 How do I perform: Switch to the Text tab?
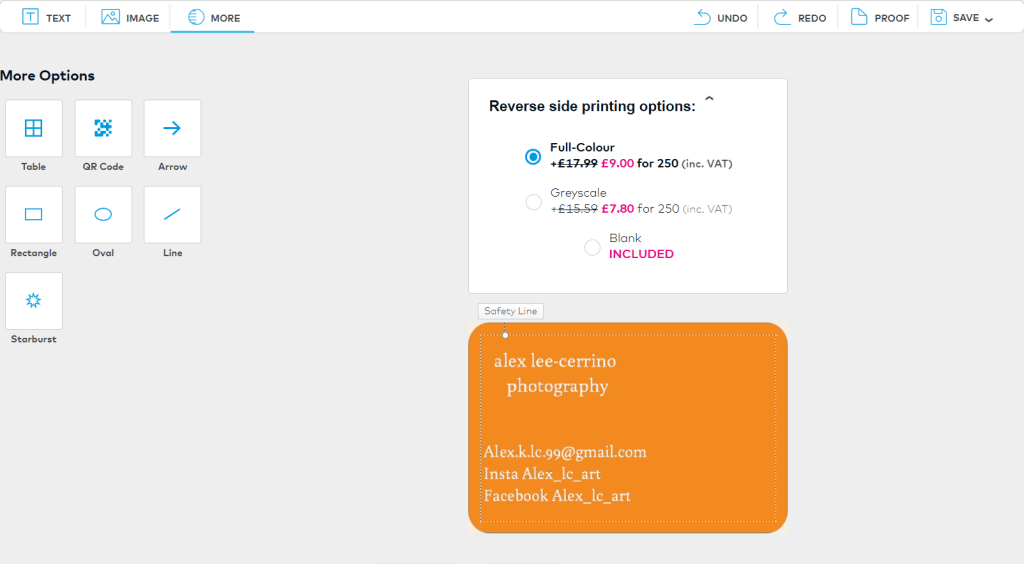coord(47,17)
